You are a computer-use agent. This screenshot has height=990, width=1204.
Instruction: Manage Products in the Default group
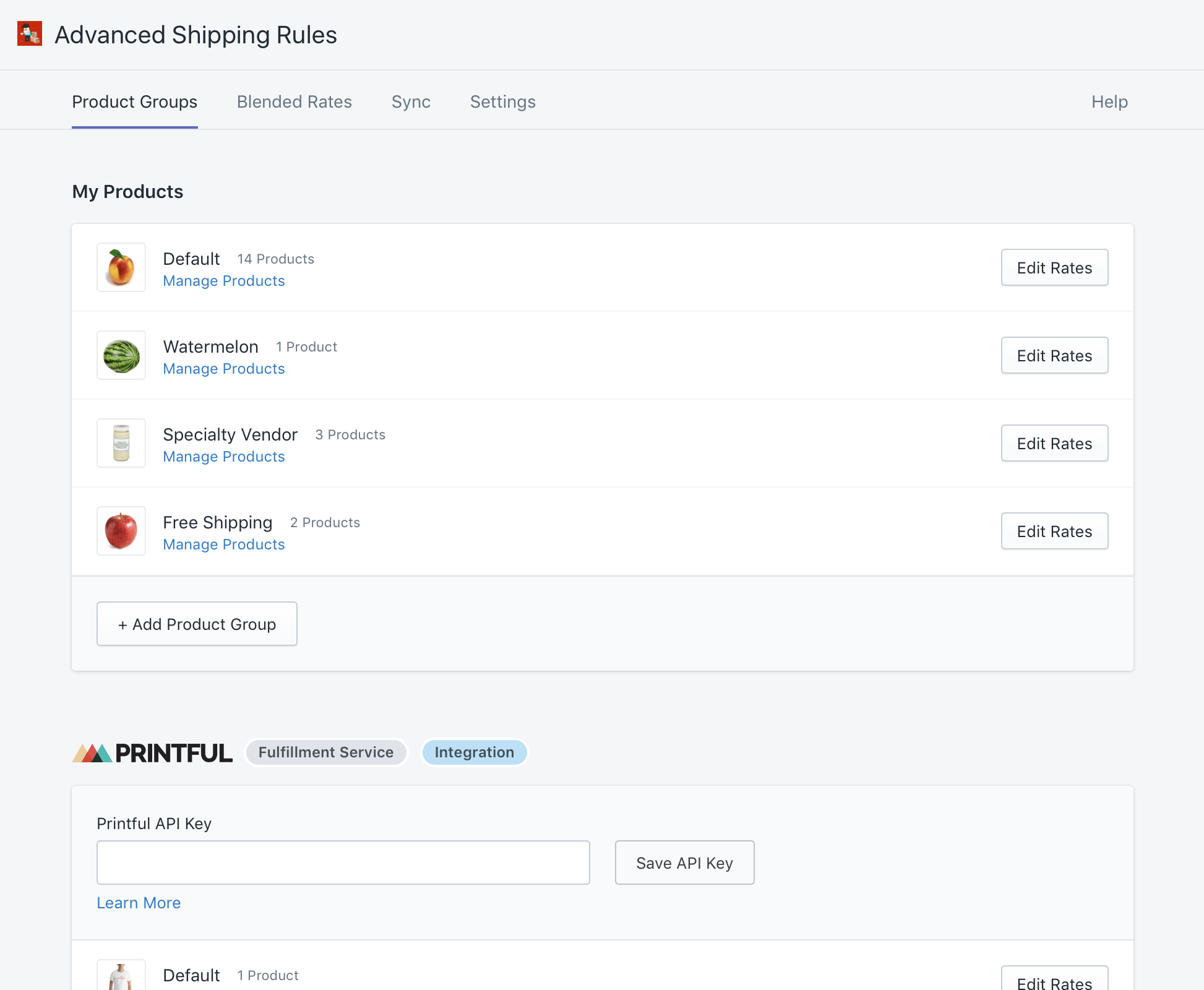point(224,281)
